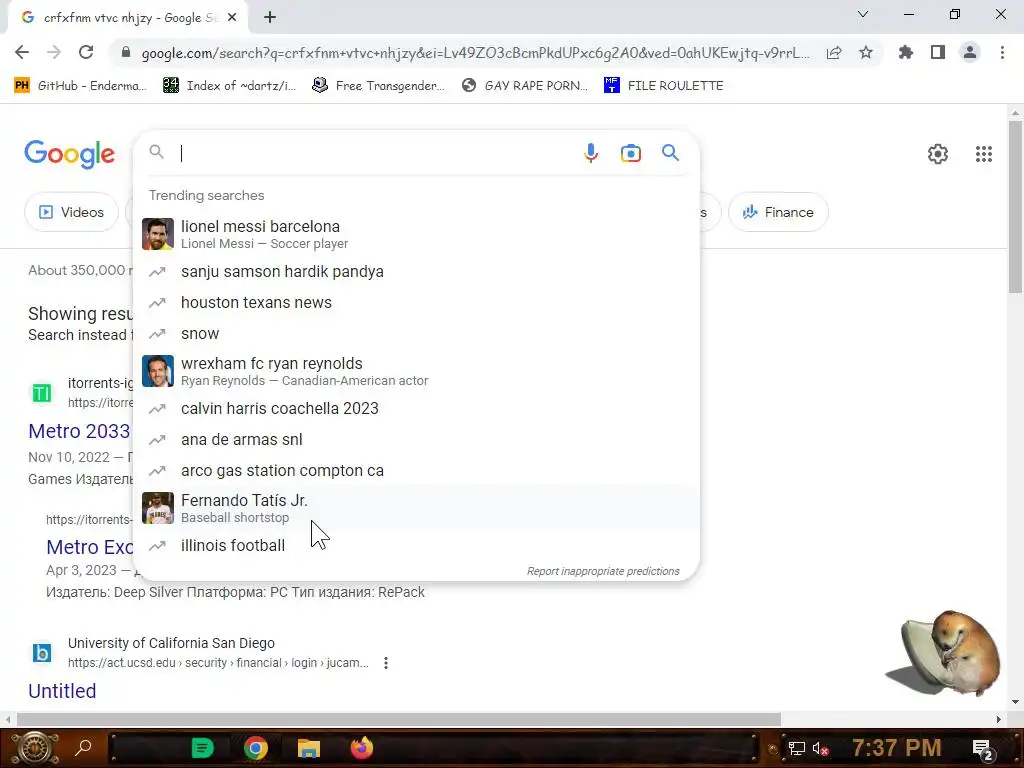Choose suggestion wrexham fc ryan reynolds

point(416,371)
